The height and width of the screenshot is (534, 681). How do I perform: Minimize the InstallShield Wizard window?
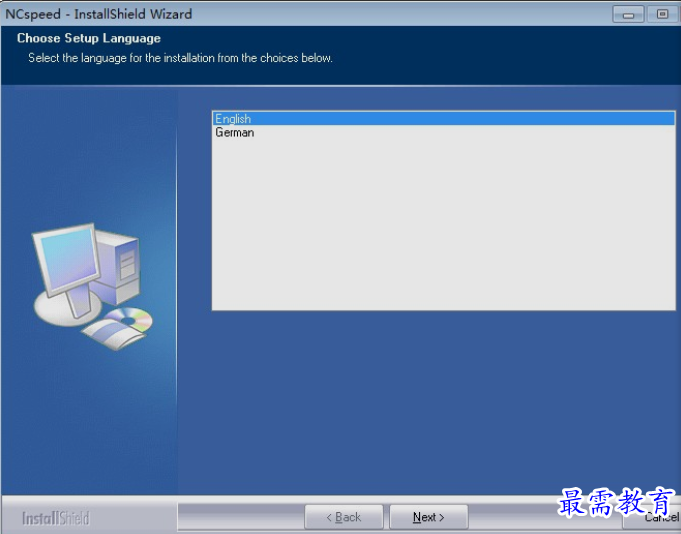tap(628, 14)
